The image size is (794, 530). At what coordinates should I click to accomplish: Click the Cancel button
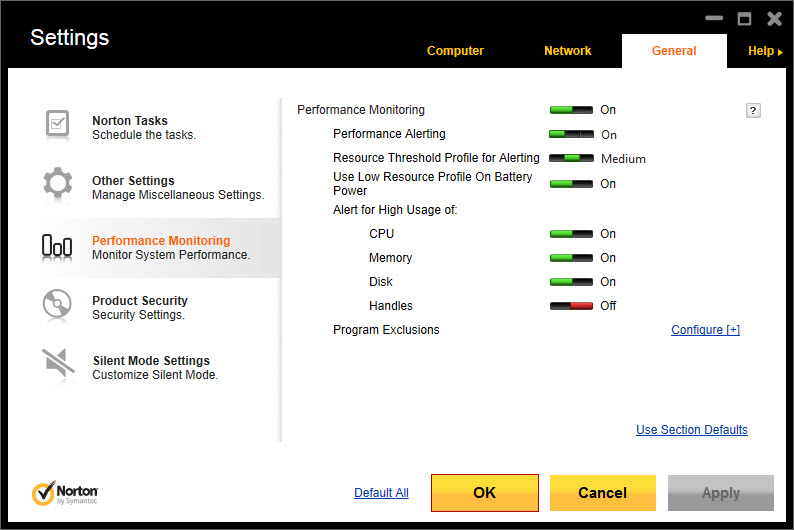pos(603,493)
